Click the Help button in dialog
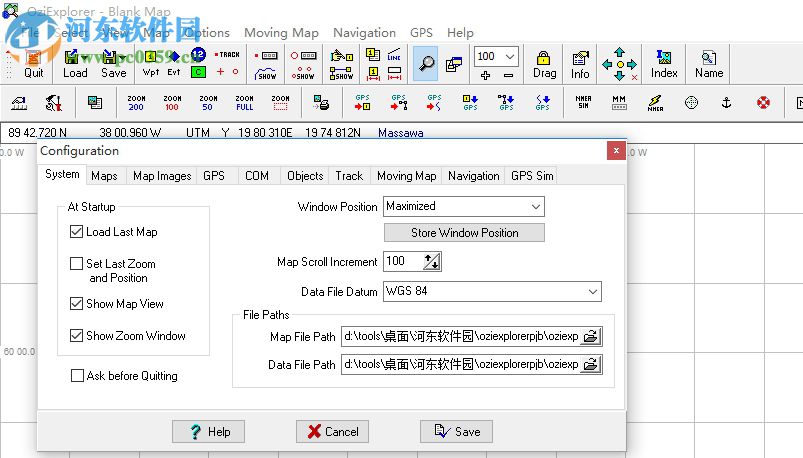Image resolution: width=803 pixels, height=458 pixels. click(x=208, y=431)
